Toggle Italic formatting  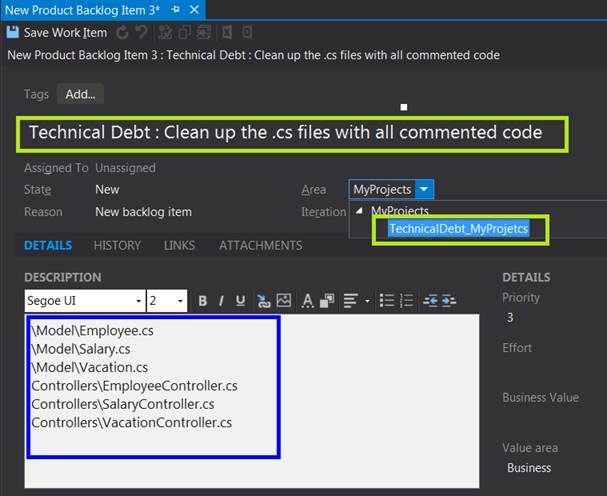tap(221, 301)
